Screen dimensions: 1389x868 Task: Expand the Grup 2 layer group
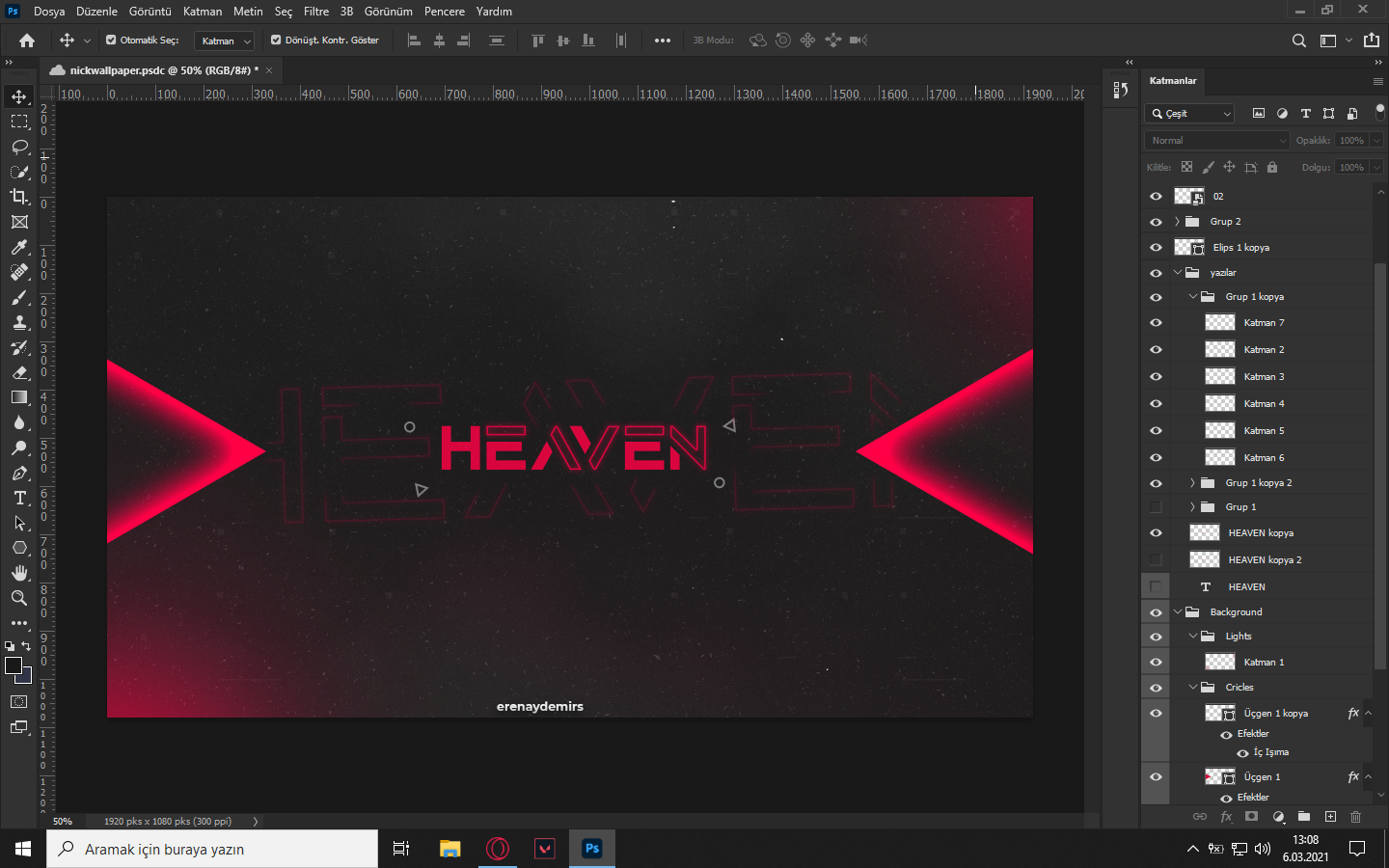(1177, 222)
